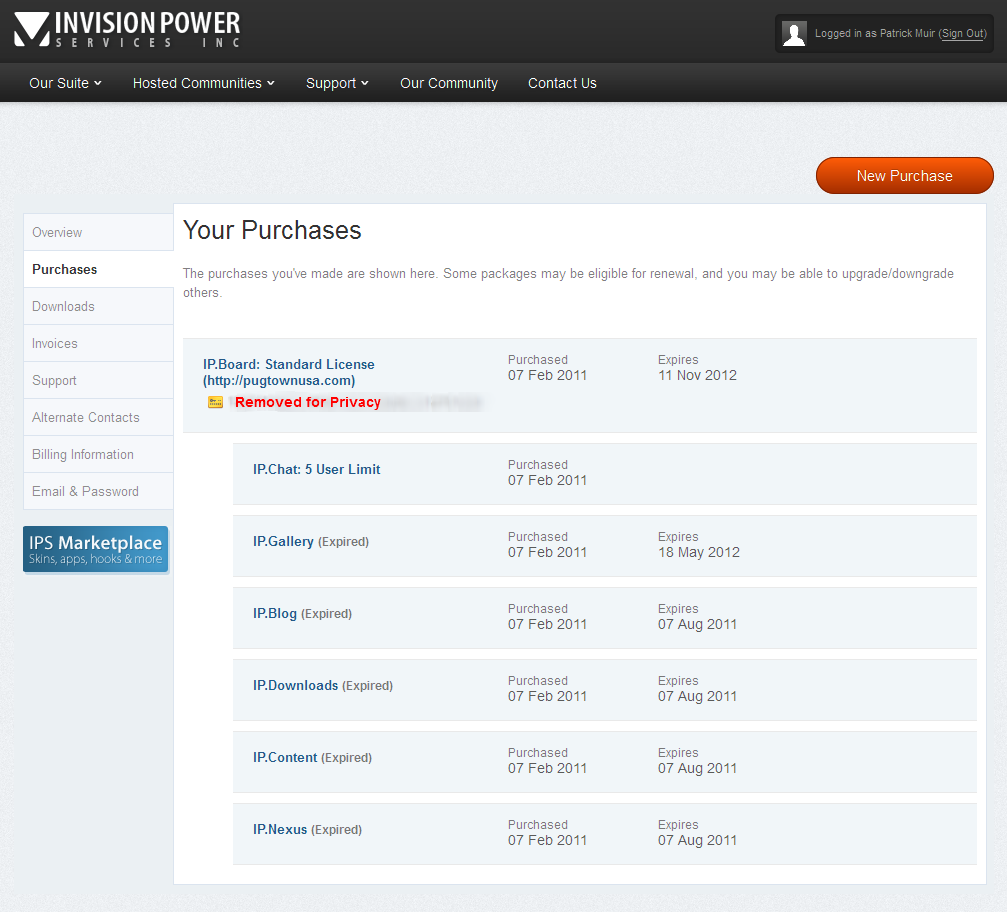Select the Support sidebar tab
This screenshot has width=1007, height=912.
pos(98,380)
